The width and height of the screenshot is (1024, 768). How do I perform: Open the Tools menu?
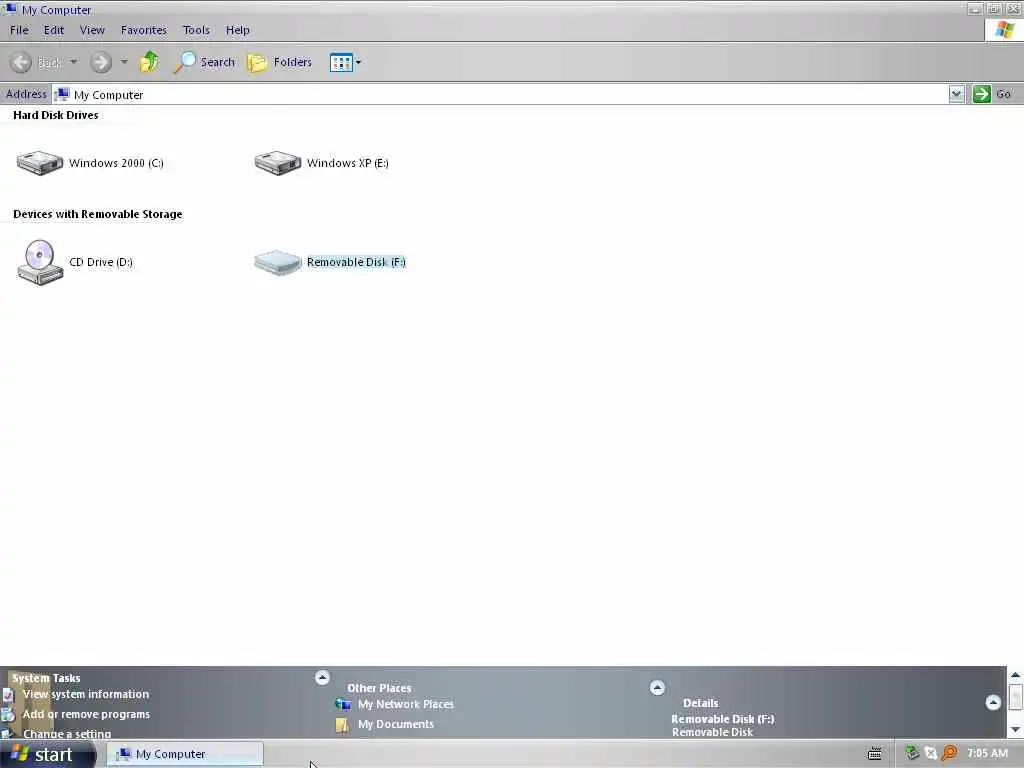[x=196, y=30]
